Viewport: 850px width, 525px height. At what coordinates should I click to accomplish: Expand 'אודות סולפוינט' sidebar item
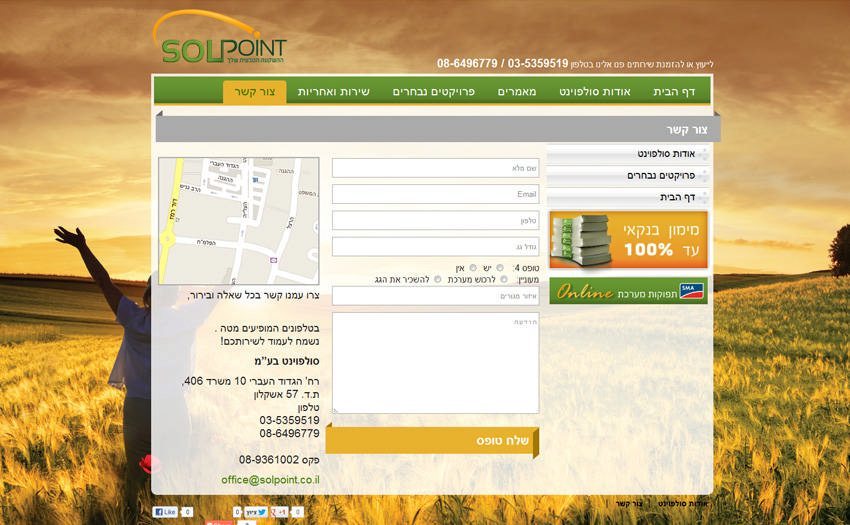[629, 154]
